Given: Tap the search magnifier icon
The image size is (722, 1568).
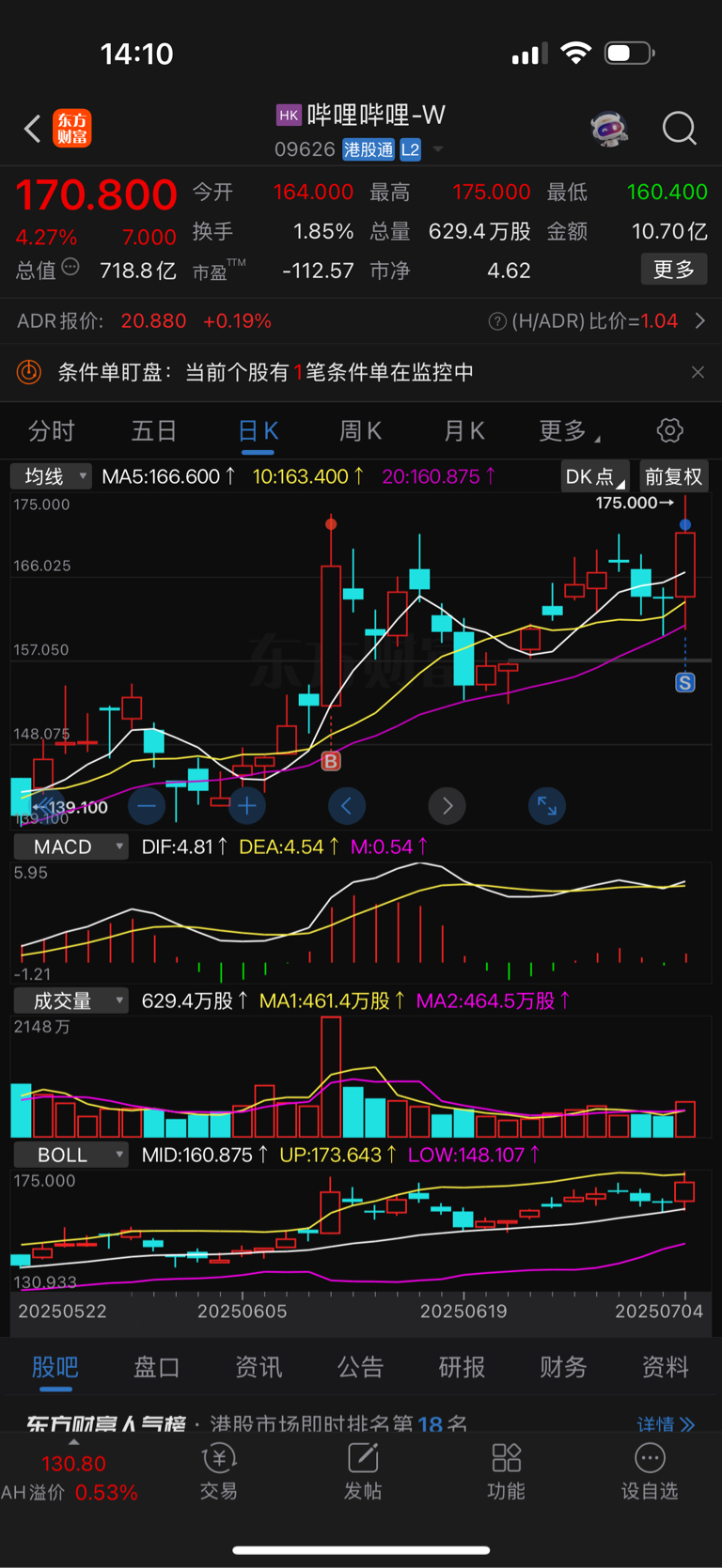Looking at the screenshot, I should [x=679, y=129].
